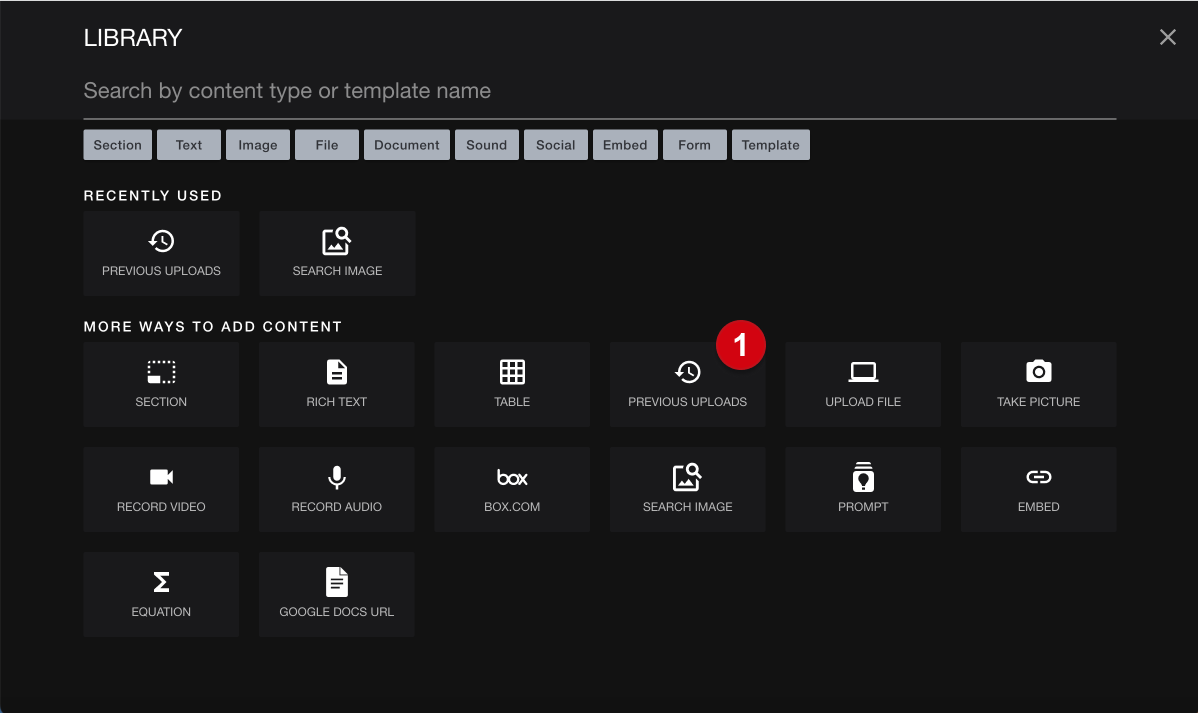Image resolution: width=1198 pixels, height=713 pixels.
Task: Filter library by Image tag
Action: [257, 145]
